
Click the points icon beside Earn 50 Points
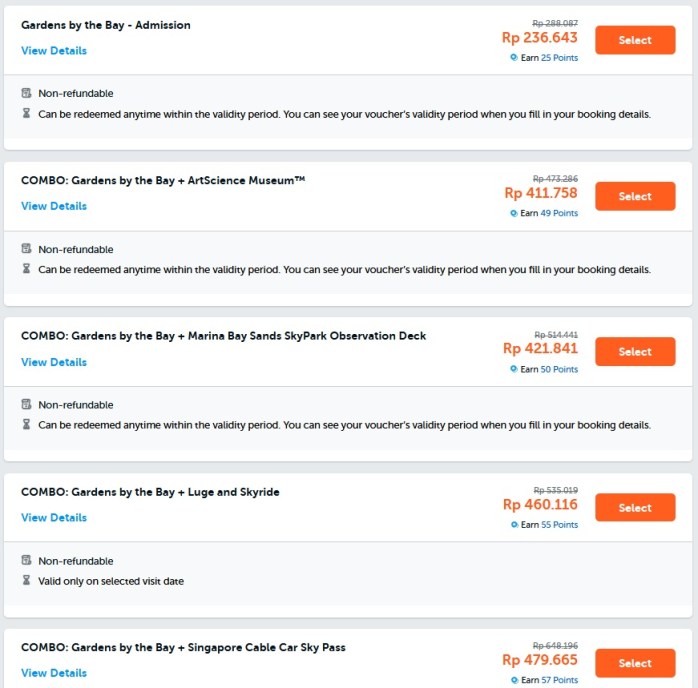(x=514, y=369)
